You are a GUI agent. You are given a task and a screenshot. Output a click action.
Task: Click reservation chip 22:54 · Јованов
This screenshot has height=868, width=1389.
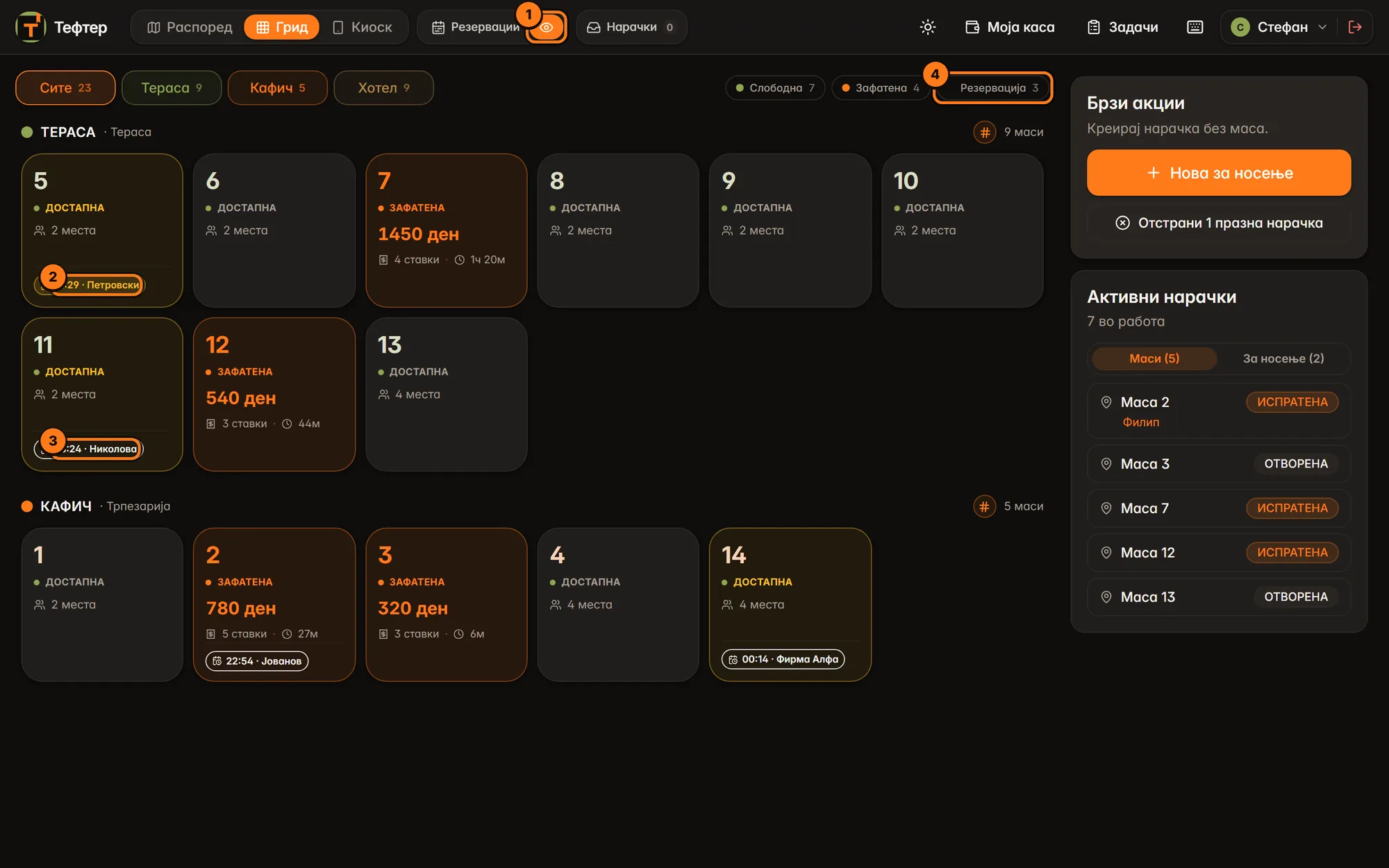257,661
